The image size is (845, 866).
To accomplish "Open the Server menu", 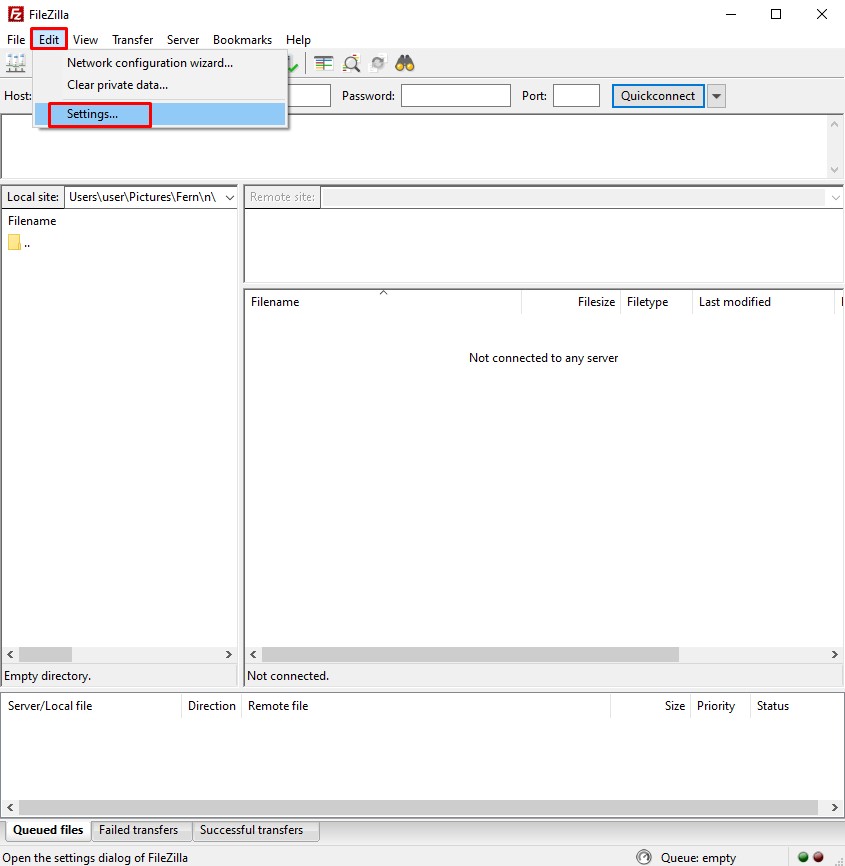I will pos(183,40).
